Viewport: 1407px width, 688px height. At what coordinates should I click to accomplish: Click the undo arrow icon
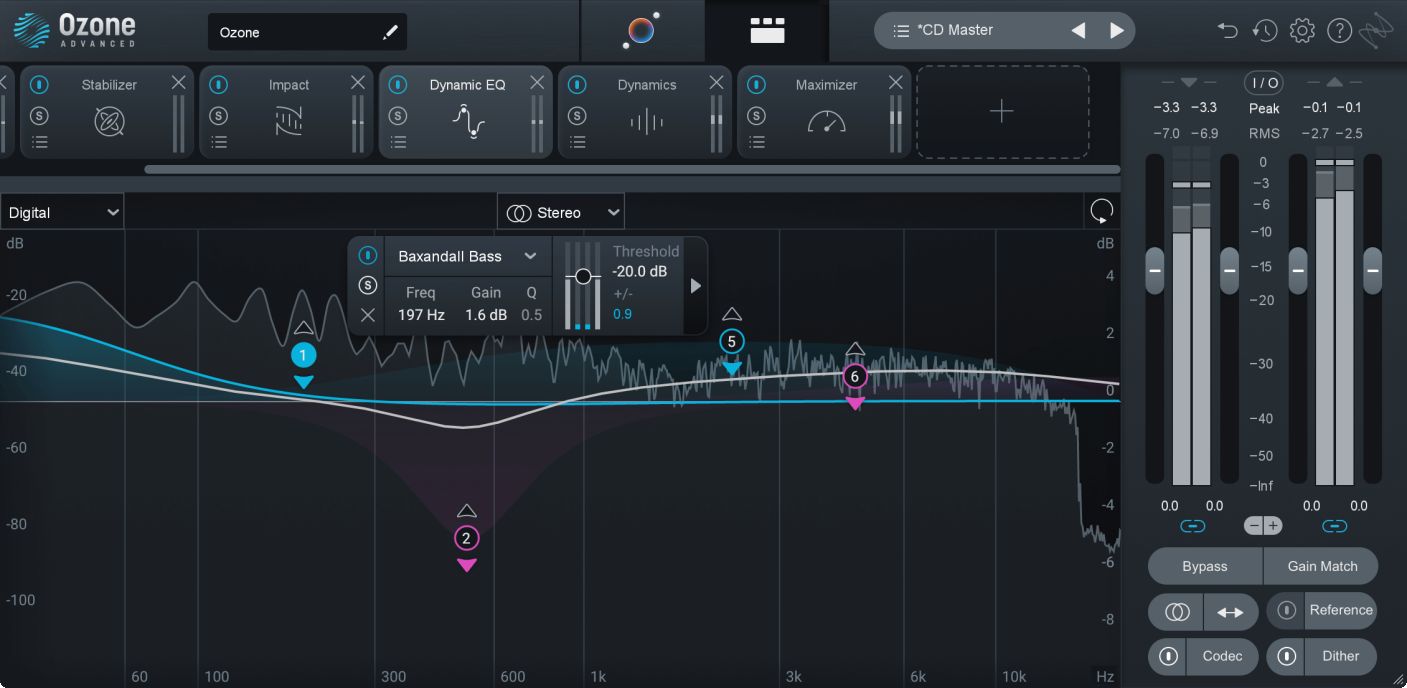(1227, 31)
